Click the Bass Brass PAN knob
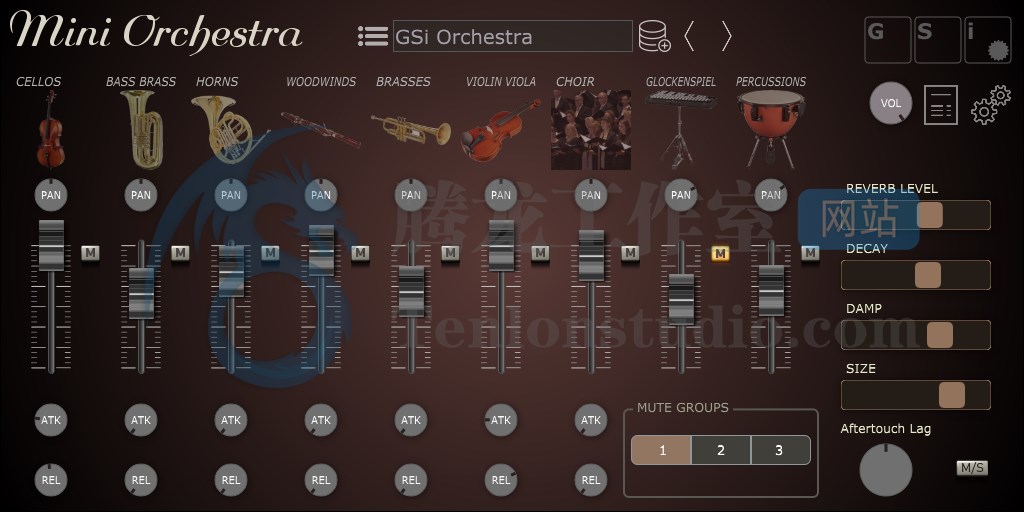Image resolution: width=1024 pixels, height=512 pixels. [141, 195]
